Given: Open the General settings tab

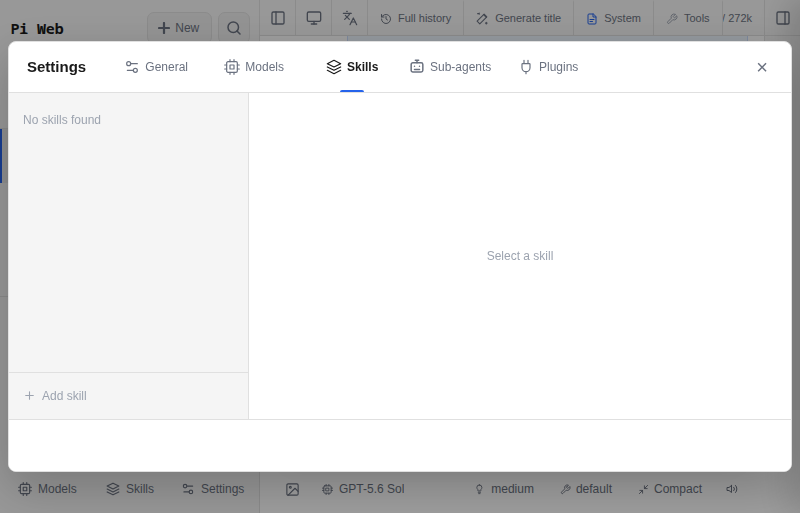Looking at the screenshot, I should coord(157,67).
